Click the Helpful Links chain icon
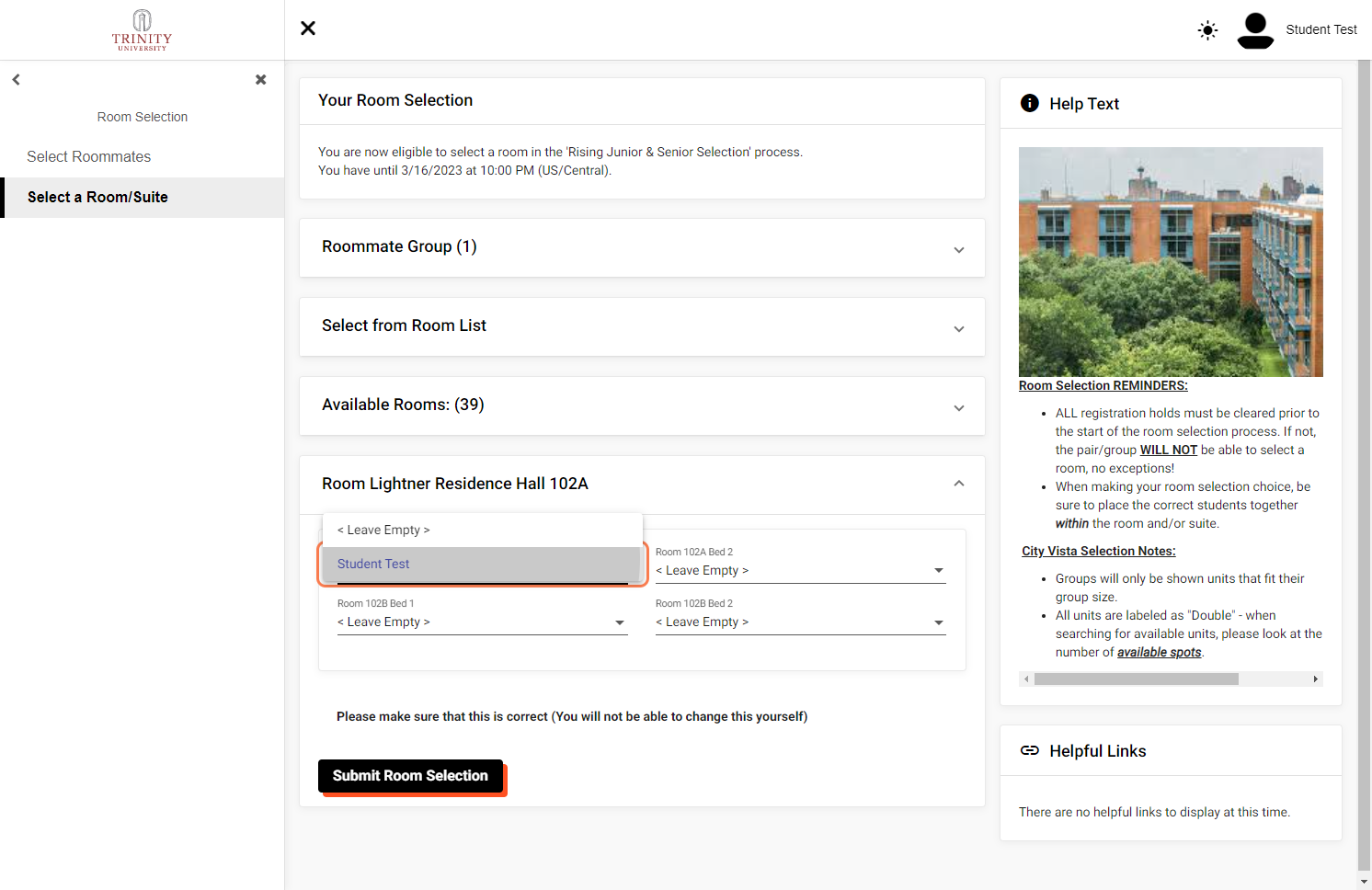This screenshot has height=890, width=1372. 1030,750
